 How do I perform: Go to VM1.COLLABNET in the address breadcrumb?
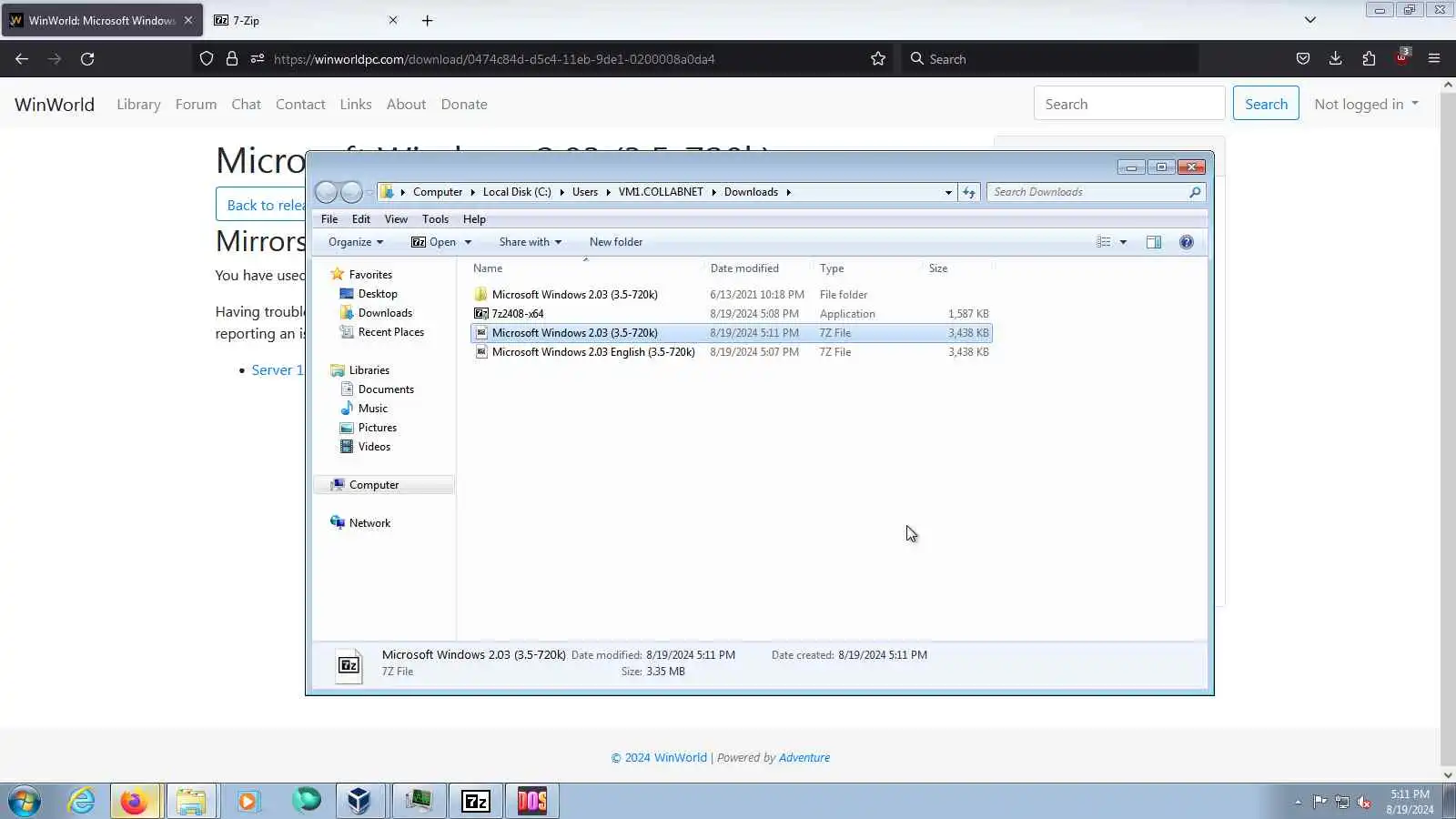point(661,192)
